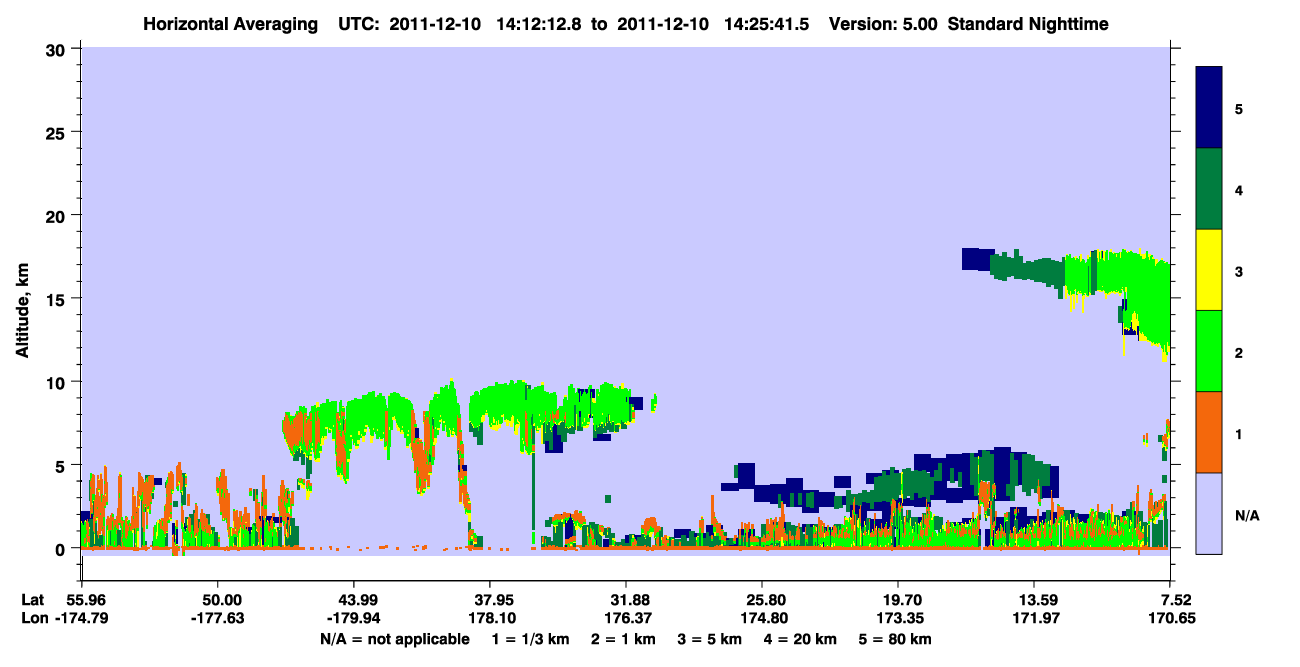The width and height of the screenshot is (1300, 667).
Task: Click the y-axis tick label 10
Action: coord(58,382)
